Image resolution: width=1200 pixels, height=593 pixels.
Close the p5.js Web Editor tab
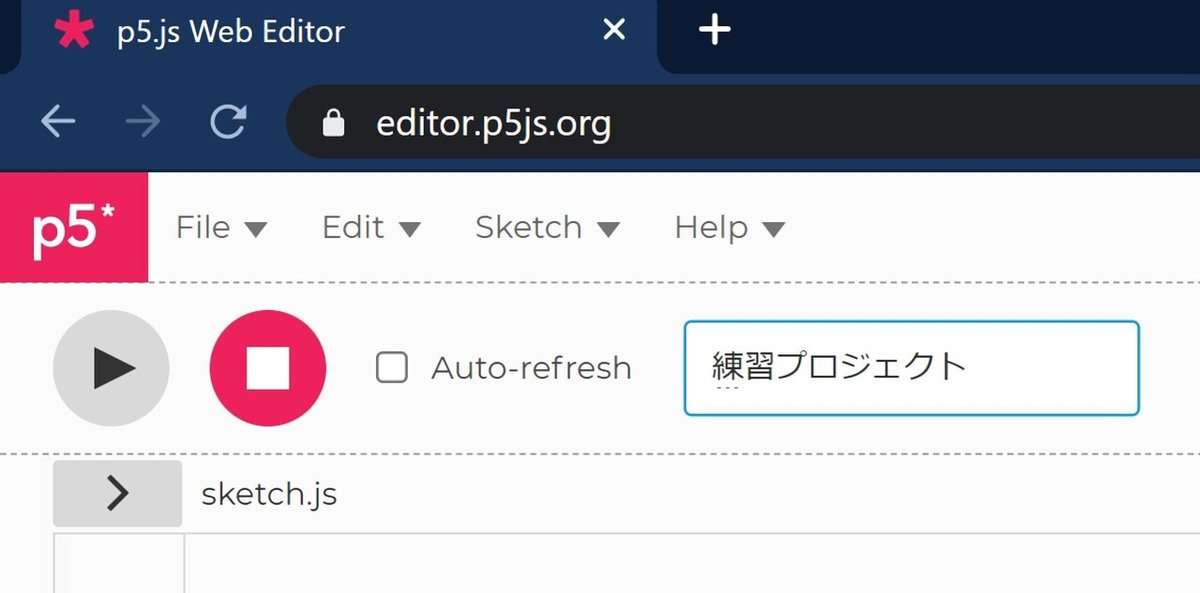click(614, 30)
